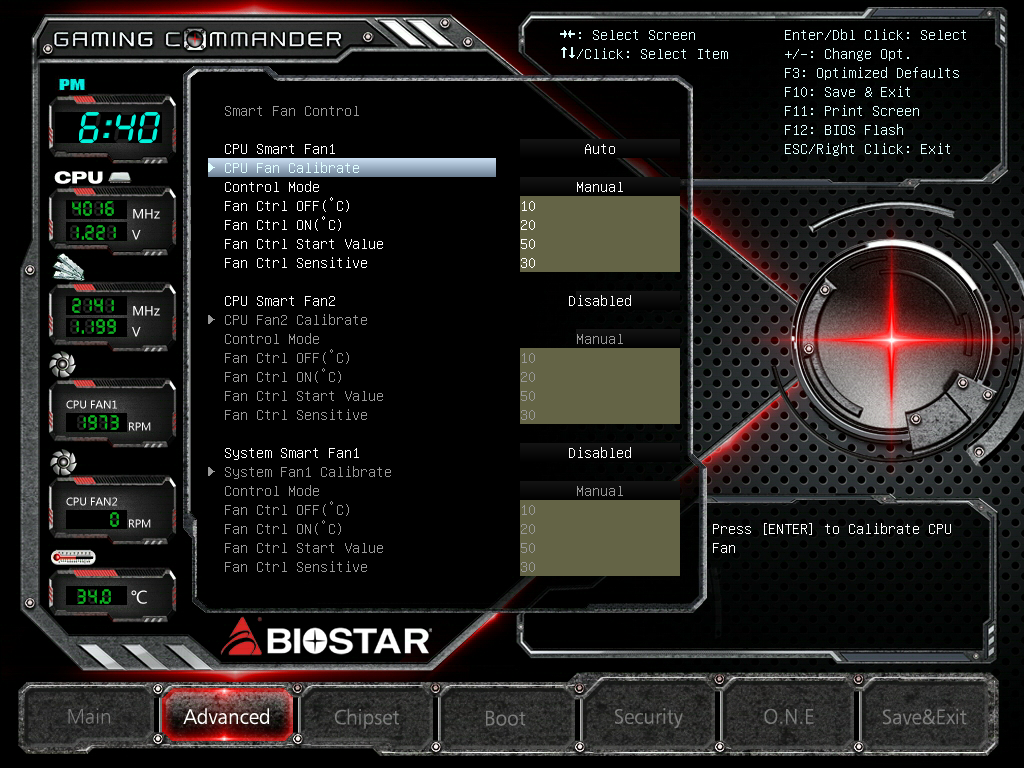Select the CPU Smart Fan2 label
The image size is (1024, 768).
click(x=280, y=301)
